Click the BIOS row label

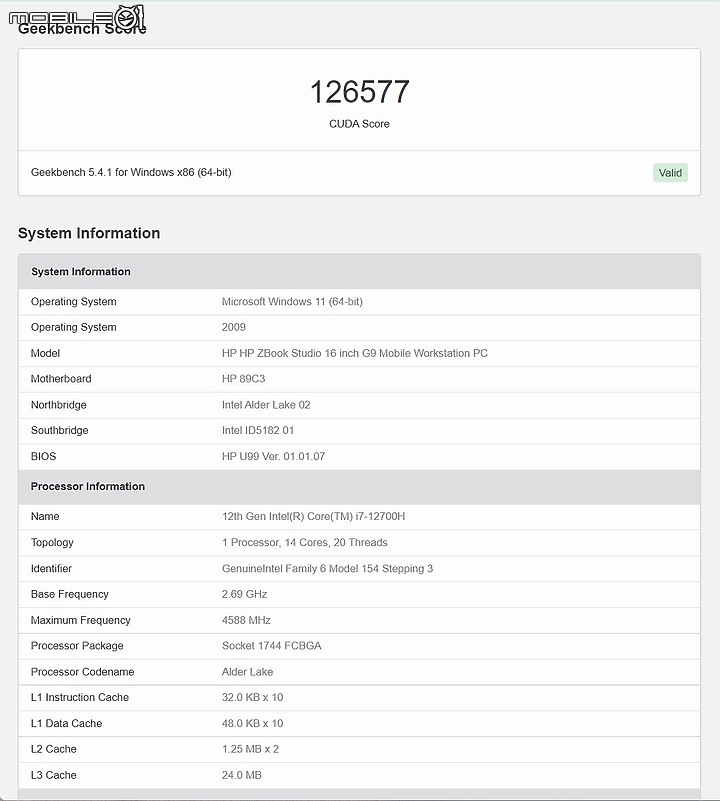tap(43, 456)
